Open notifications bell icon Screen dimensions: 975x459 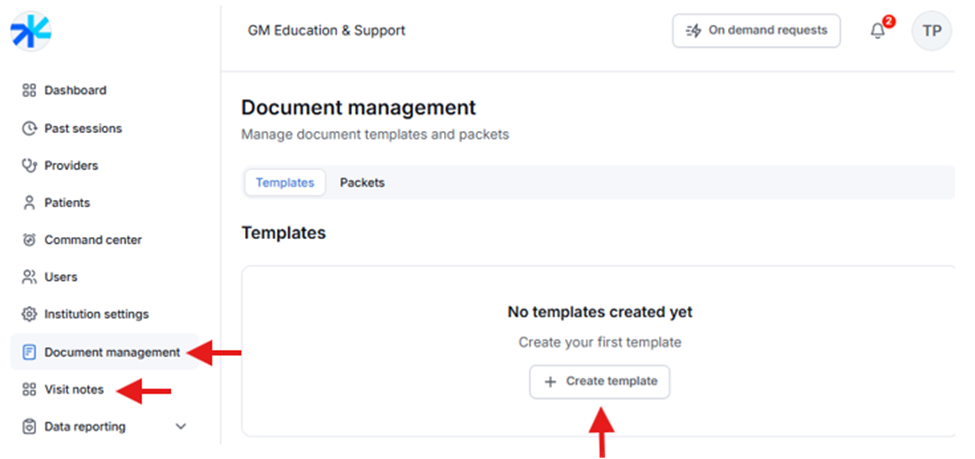tap(878, 31)
